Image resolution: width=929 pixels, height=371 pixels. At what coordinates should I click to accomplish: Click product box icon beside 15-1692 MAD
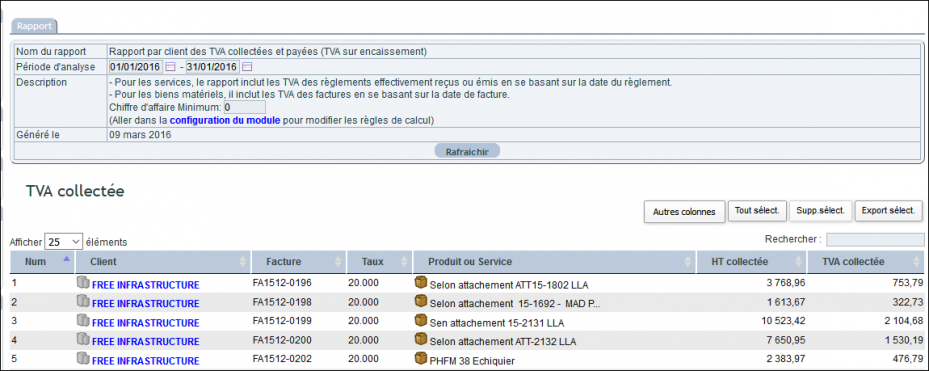[x=421, y=302]
